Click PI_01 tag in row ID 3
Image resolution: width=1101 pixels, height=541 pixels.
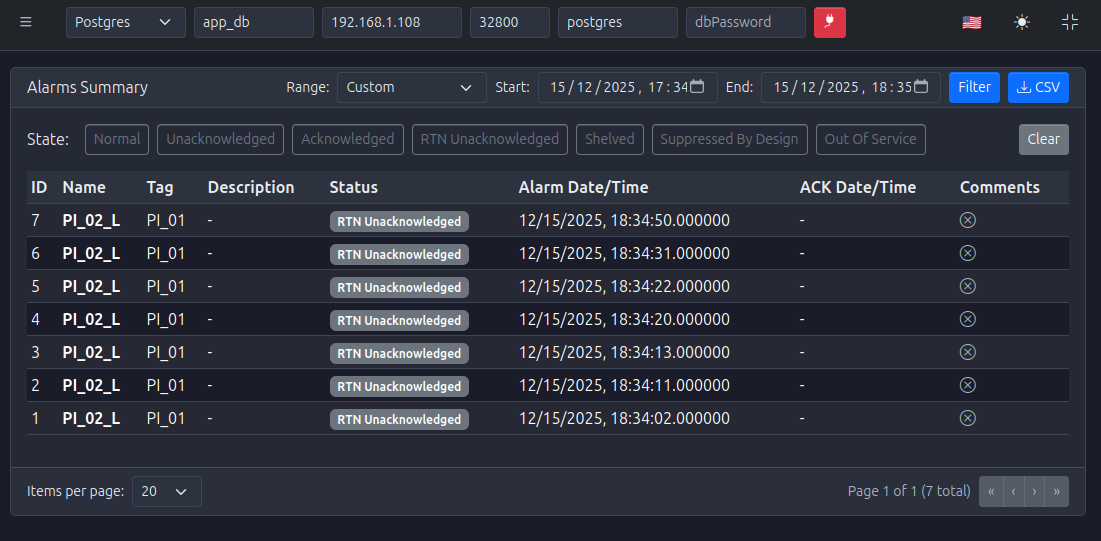166,353
